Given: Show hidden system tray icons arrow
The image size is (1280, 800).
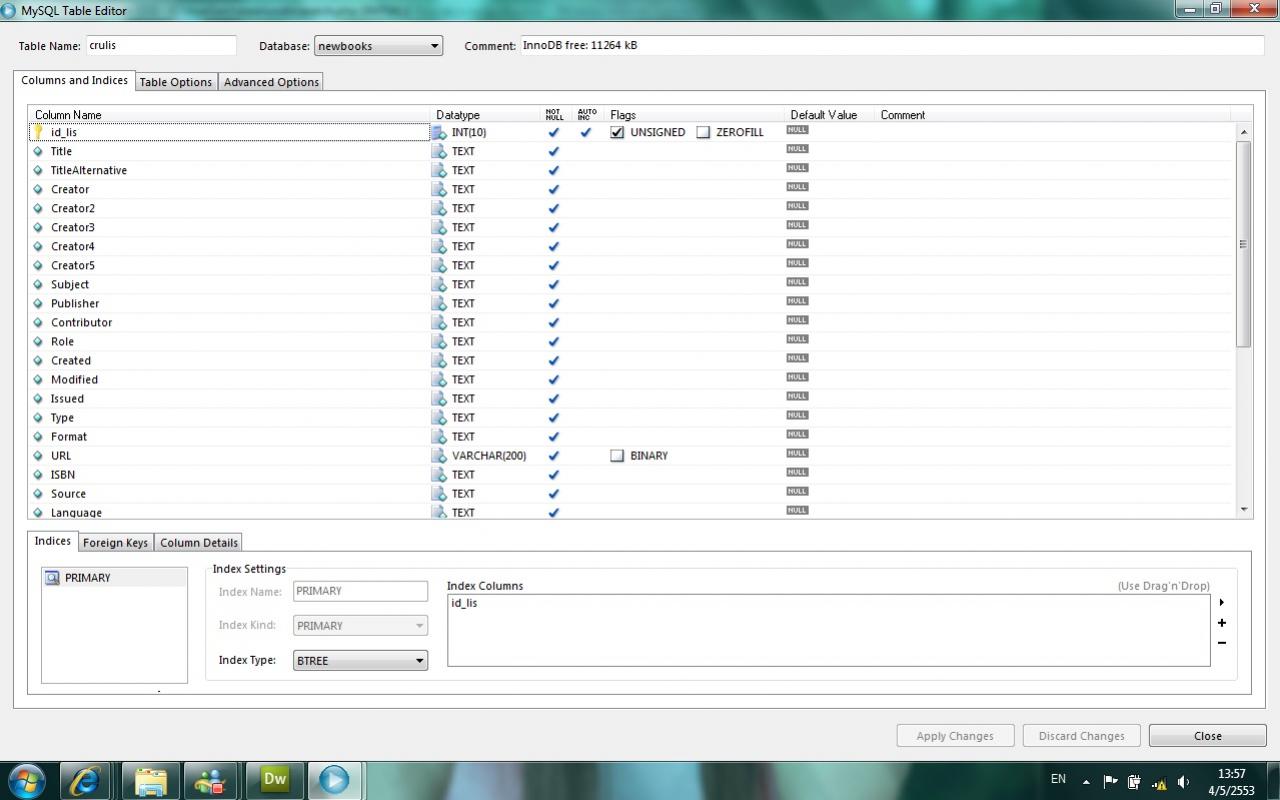Looking at the screenshot, I should [1086, 782].
